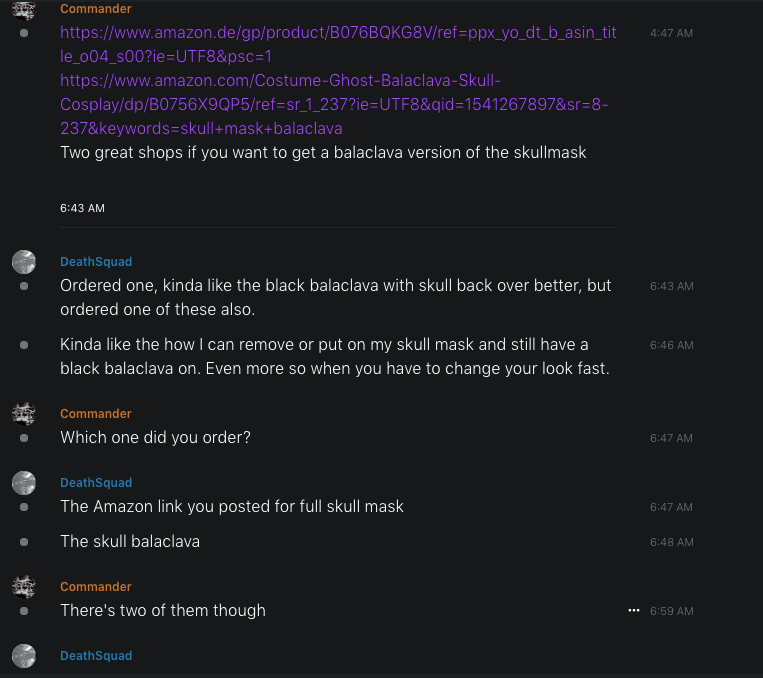The width and height of the screenshot is (763, 678).
Task: Click the 4:47 AM timestamp beside the links
Action: click(671, 33)
